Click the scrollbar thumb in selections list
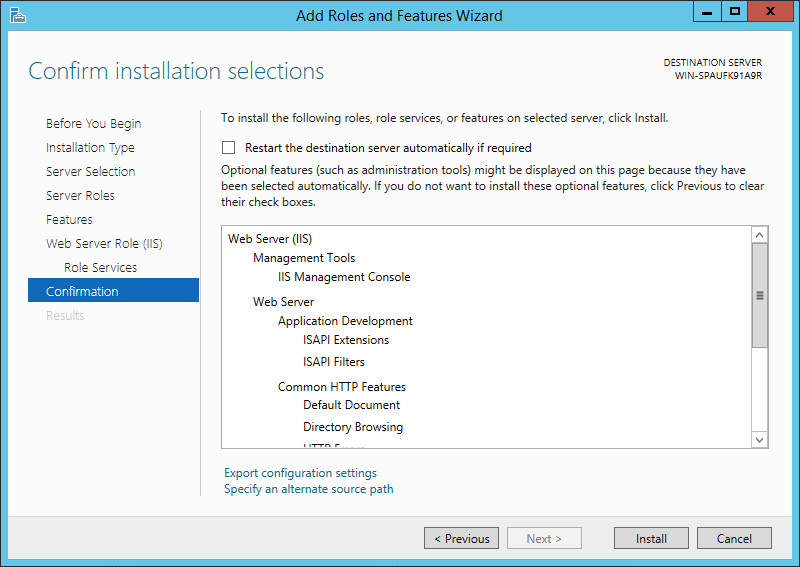 coord(759,295)
